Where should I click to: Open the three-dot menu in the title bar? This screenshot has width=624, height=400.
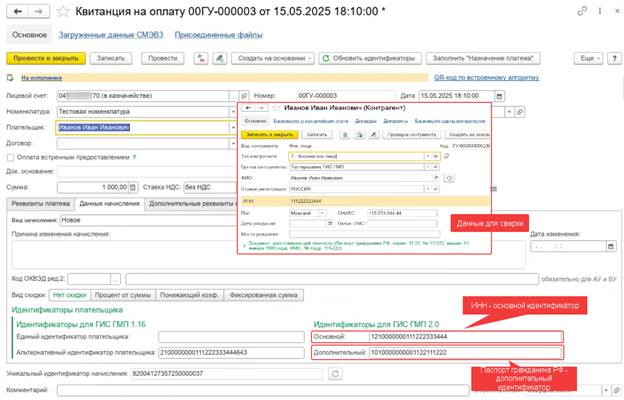click(600, 11)
